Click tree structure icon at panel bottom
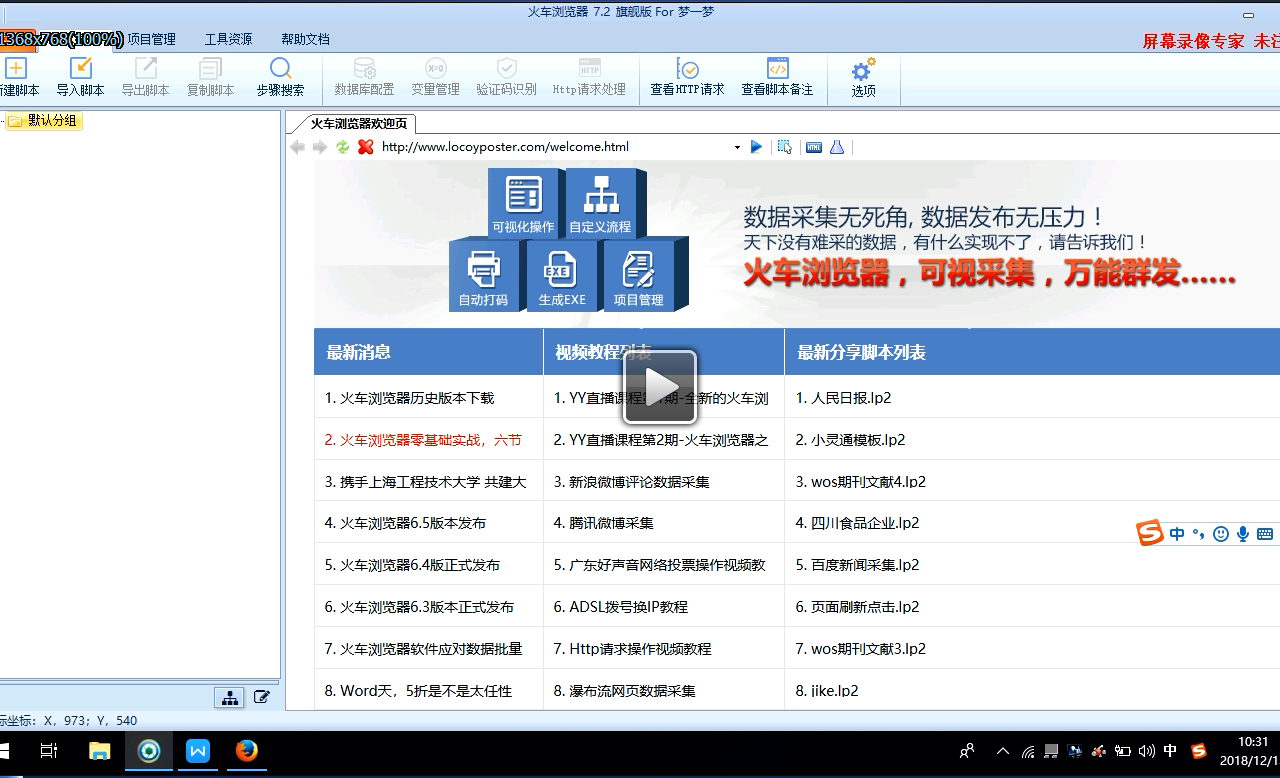The image size is (1280, 778). click(x=230, y=697)
